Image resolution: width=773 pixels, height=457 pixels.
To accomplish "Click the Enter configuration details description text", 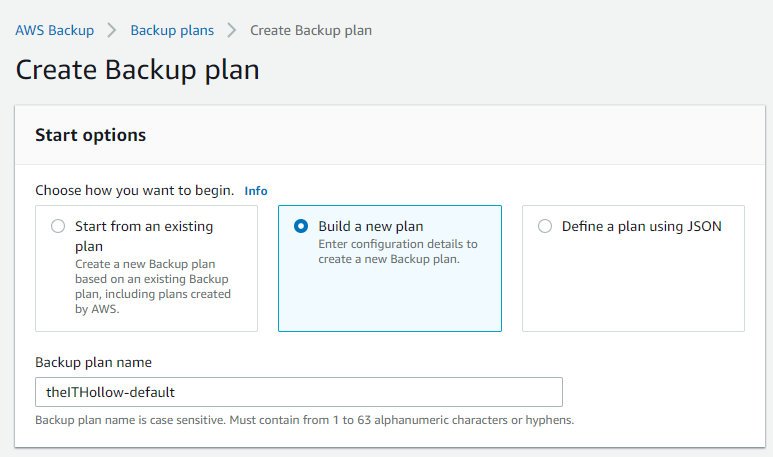I will 398,252.
